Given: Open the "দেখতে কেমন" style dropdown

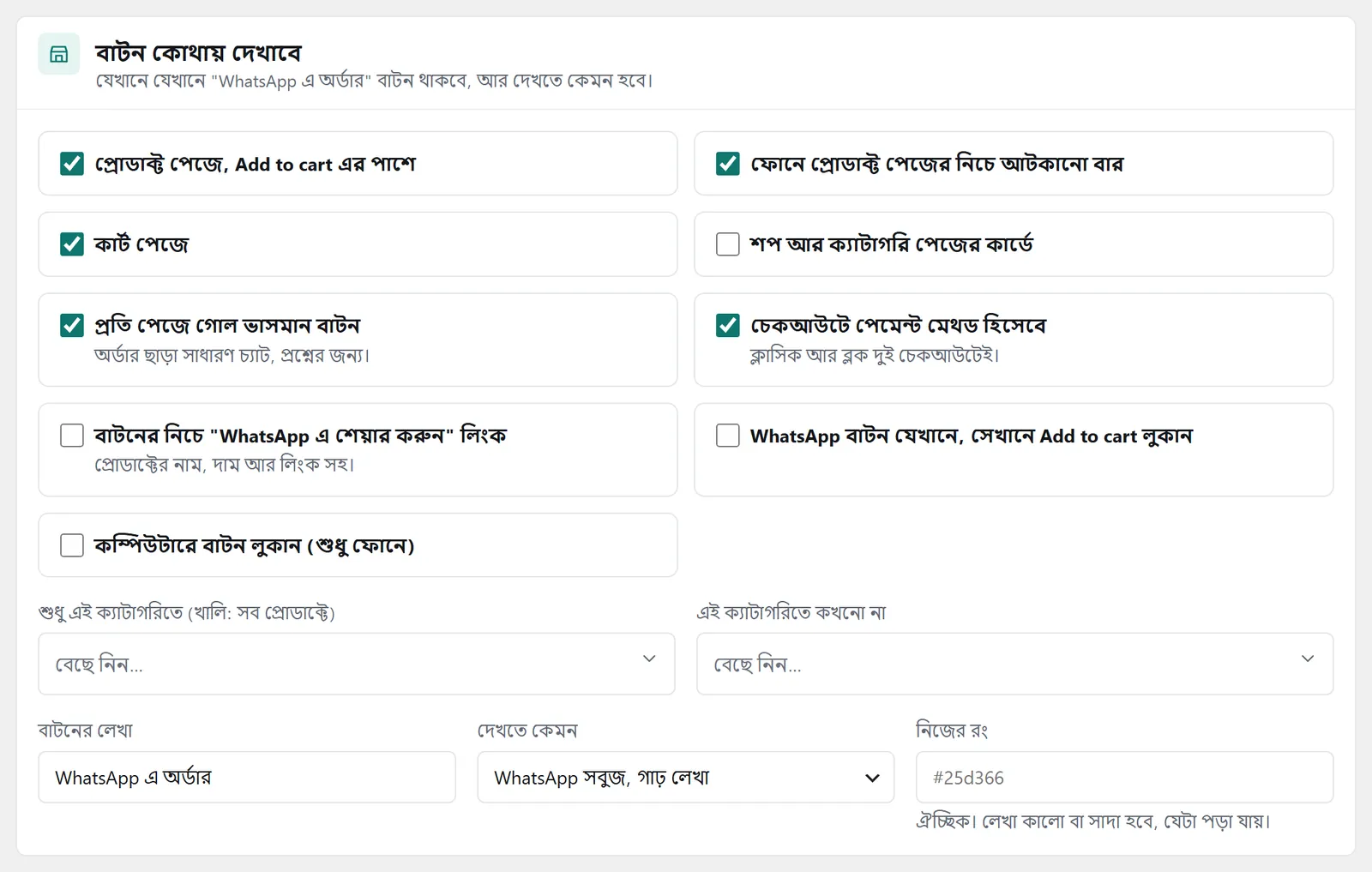Looking at the screenshot, I should (686, 778).
